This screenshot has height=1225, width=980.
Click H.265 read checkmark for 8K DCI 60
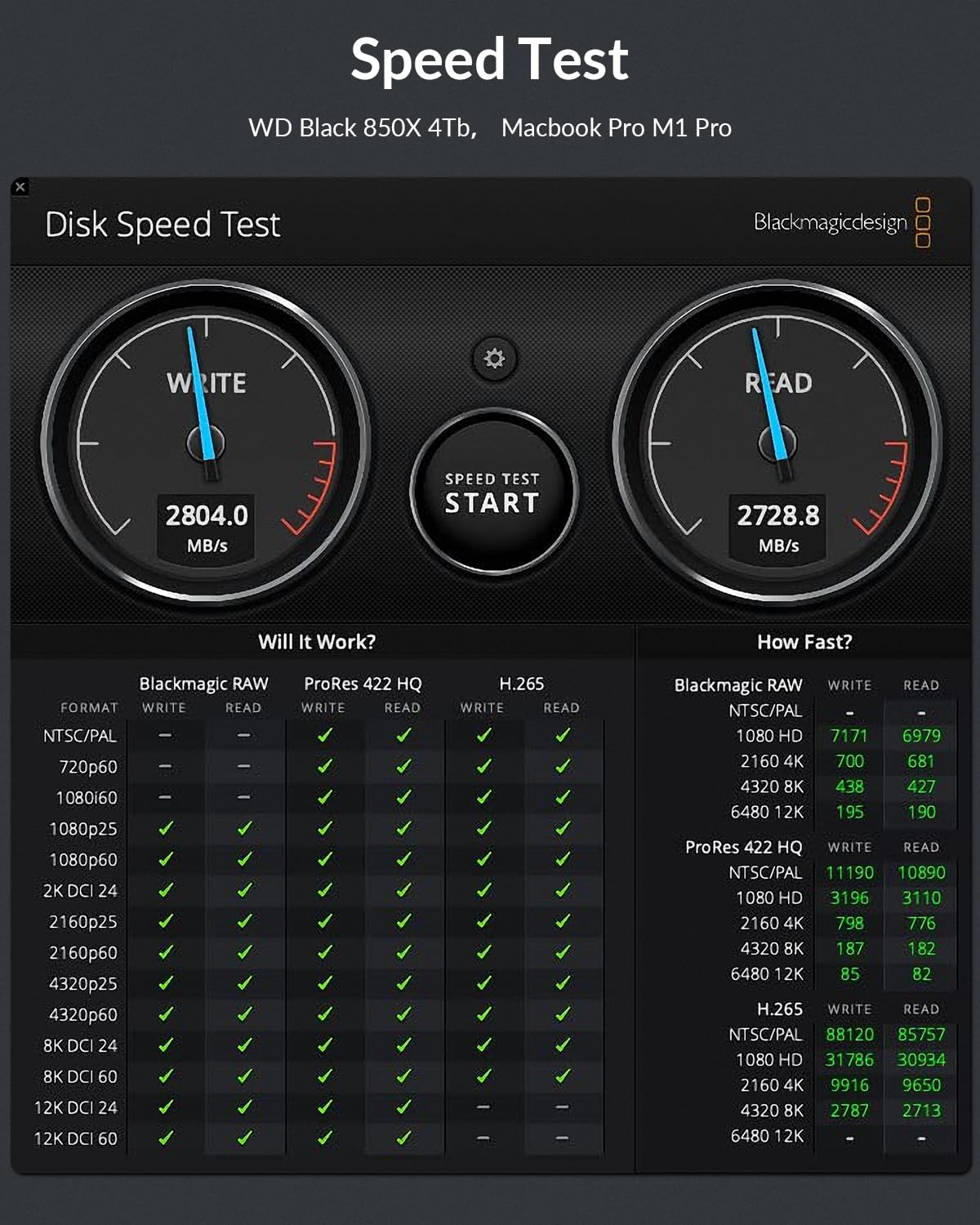tap(563, 1076)
